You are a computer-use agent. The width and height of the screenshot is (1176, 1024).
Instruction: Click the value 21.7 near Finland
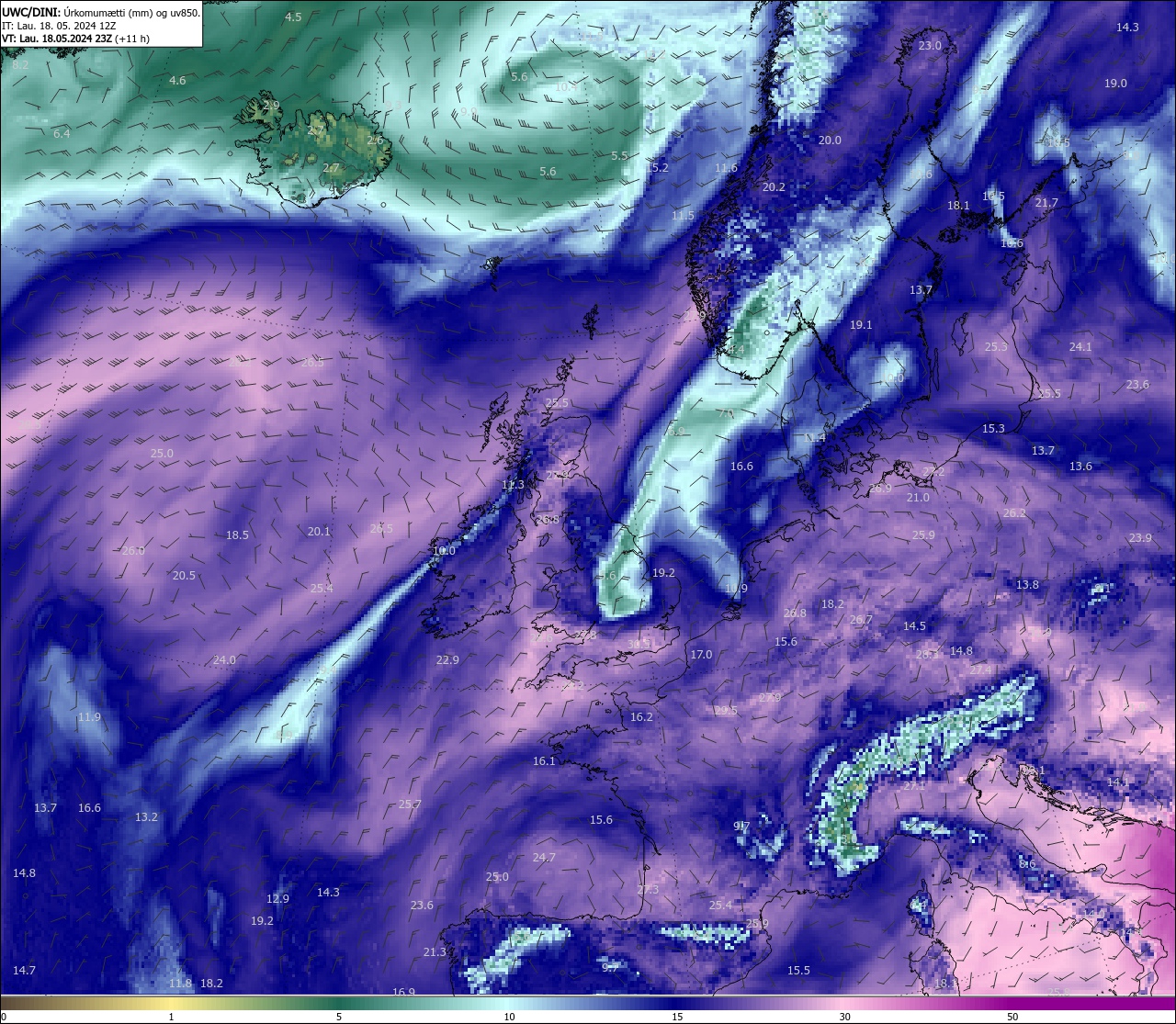point(1046,203)
